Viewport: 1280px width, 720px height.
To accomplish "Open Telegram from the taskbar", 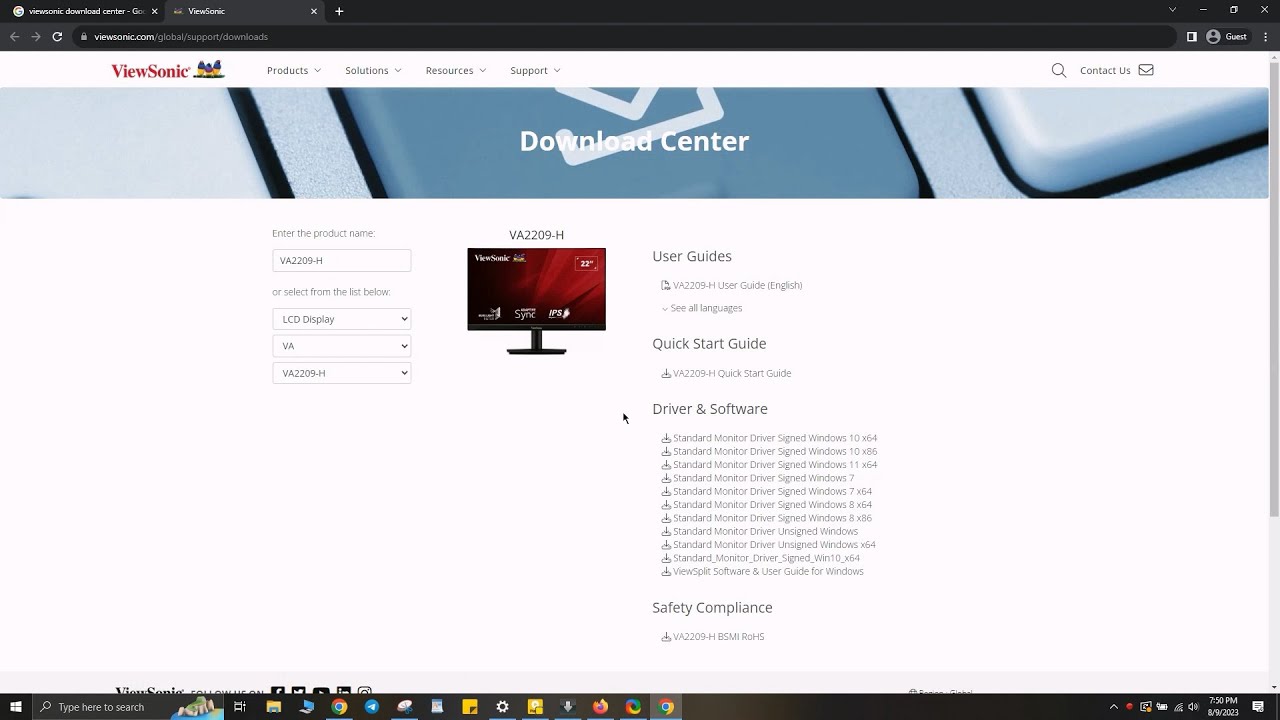I will 372,707.
